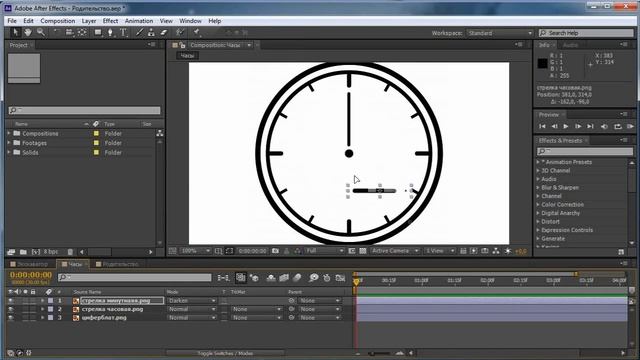Select the Hand tool

[x=28, y=32]
